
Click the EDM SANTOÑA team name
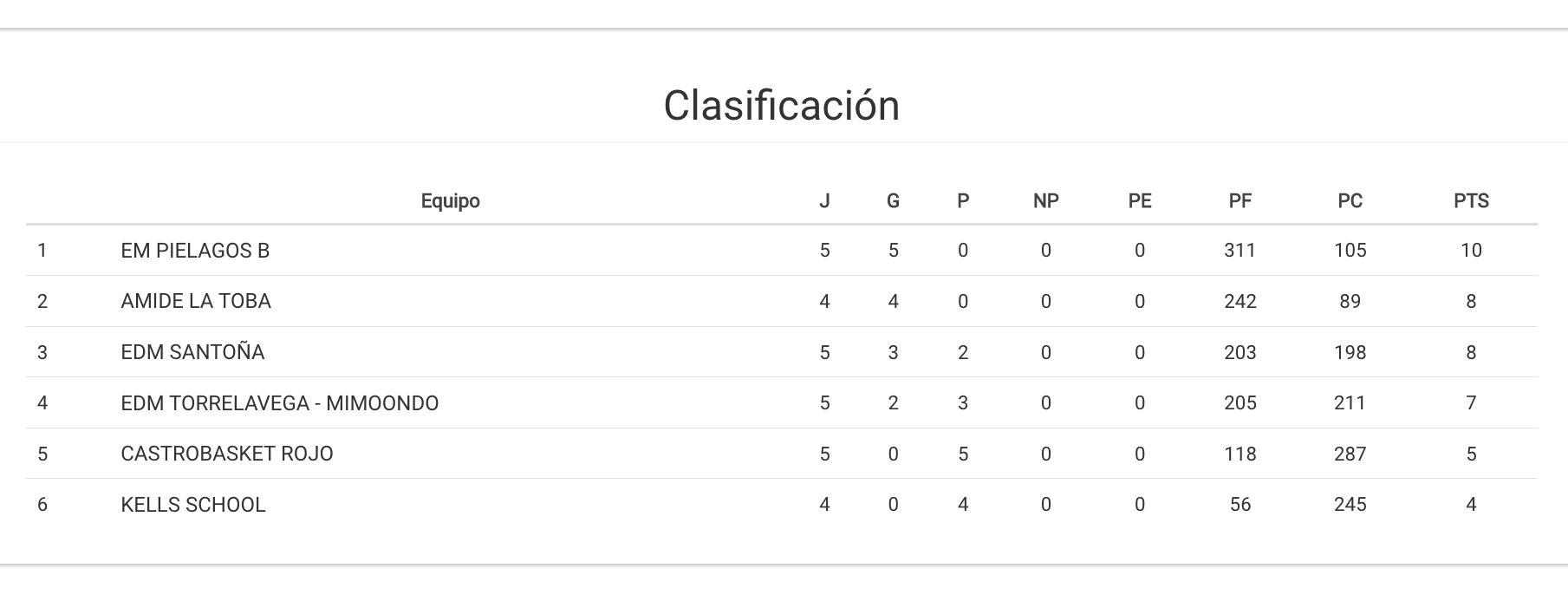tap(192, 352)
